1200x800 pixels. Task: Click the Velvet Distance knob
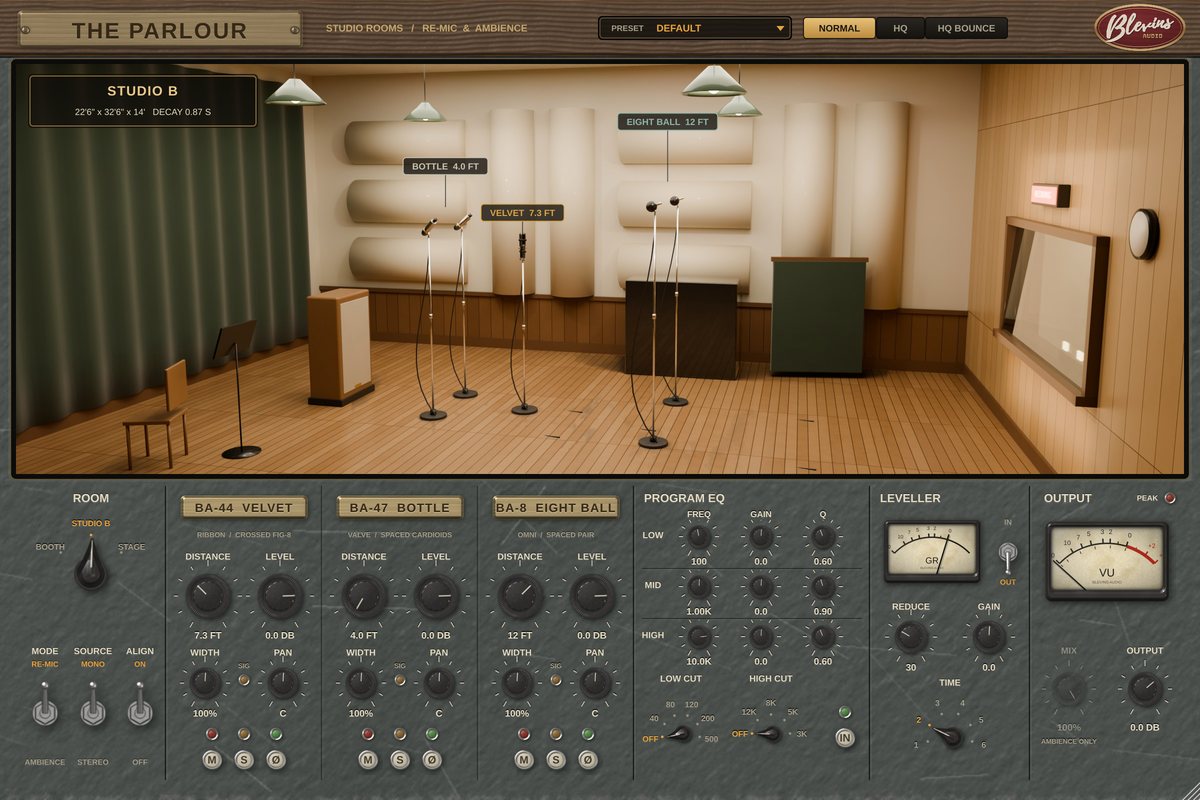[208, 596]
